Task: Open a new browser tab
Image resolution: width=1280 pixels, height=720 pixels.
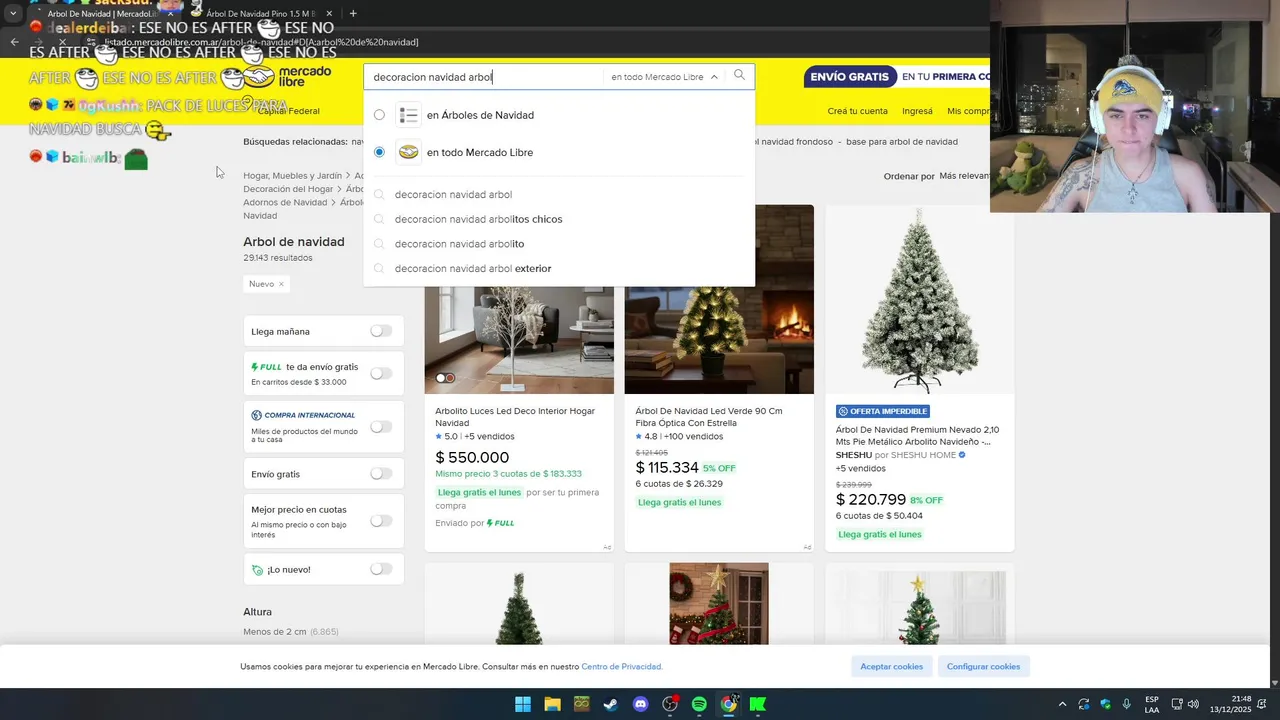Action: (353, 13)
